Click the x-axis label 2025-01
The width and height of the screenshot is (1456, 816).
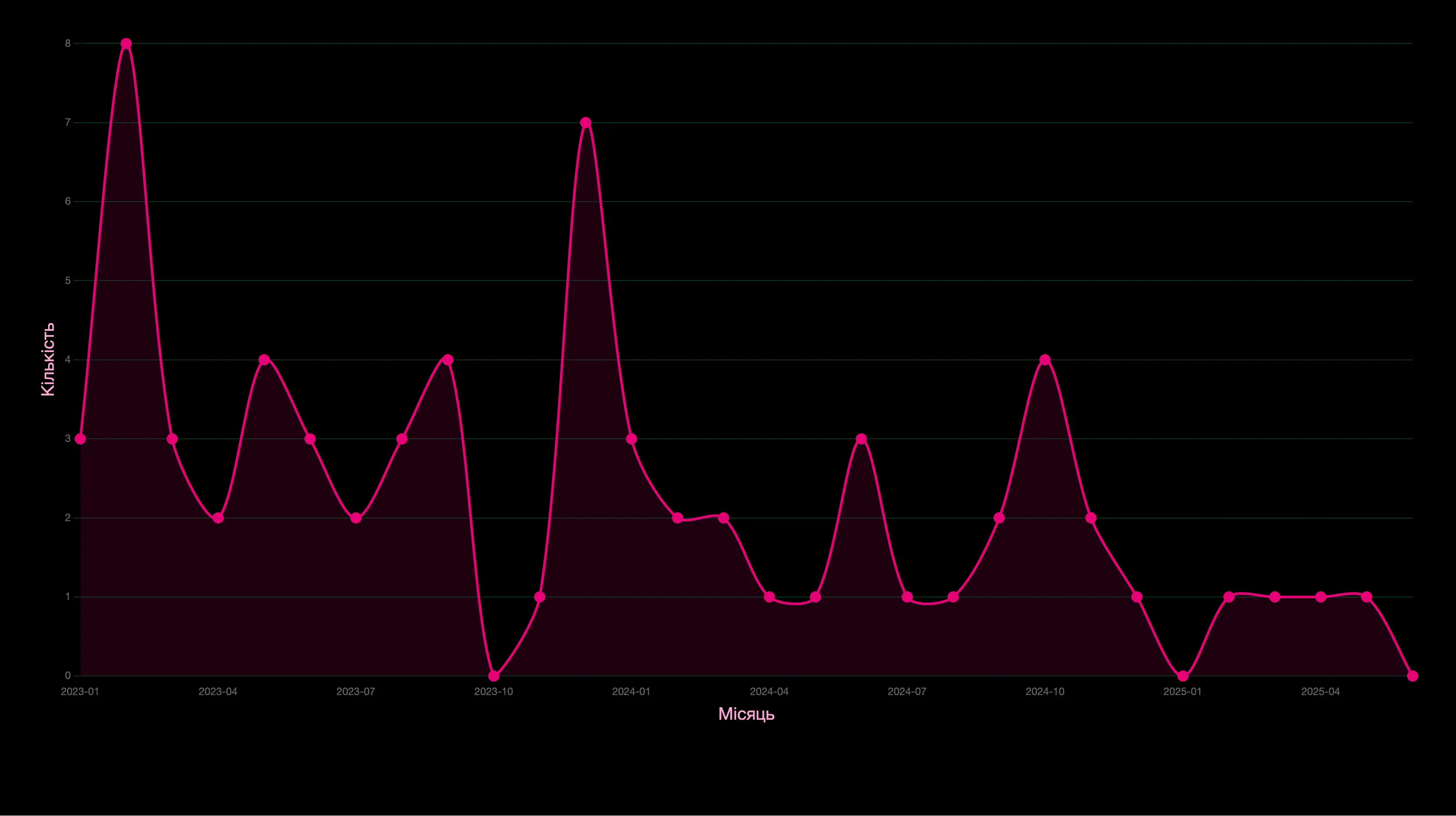click(1183, 692)
